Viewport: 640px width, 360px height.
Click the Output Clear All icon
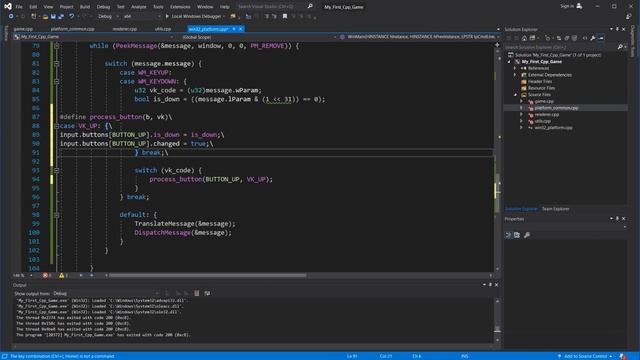197,293
